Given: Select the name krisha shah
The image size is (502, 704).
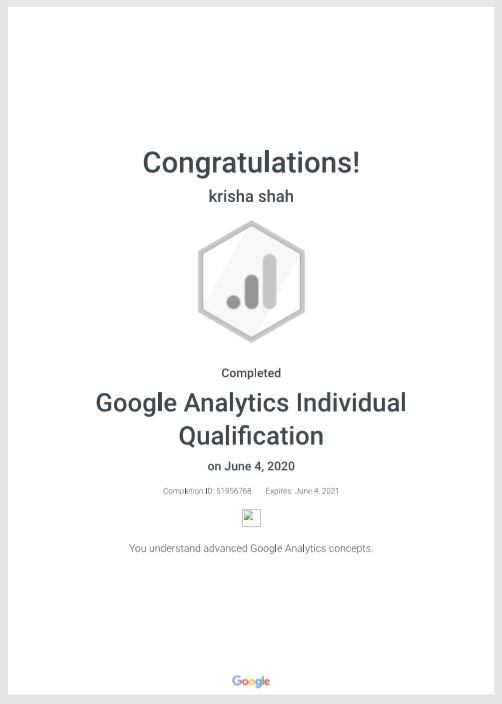Looking at the screenshot, I should [x=251, y=196].
